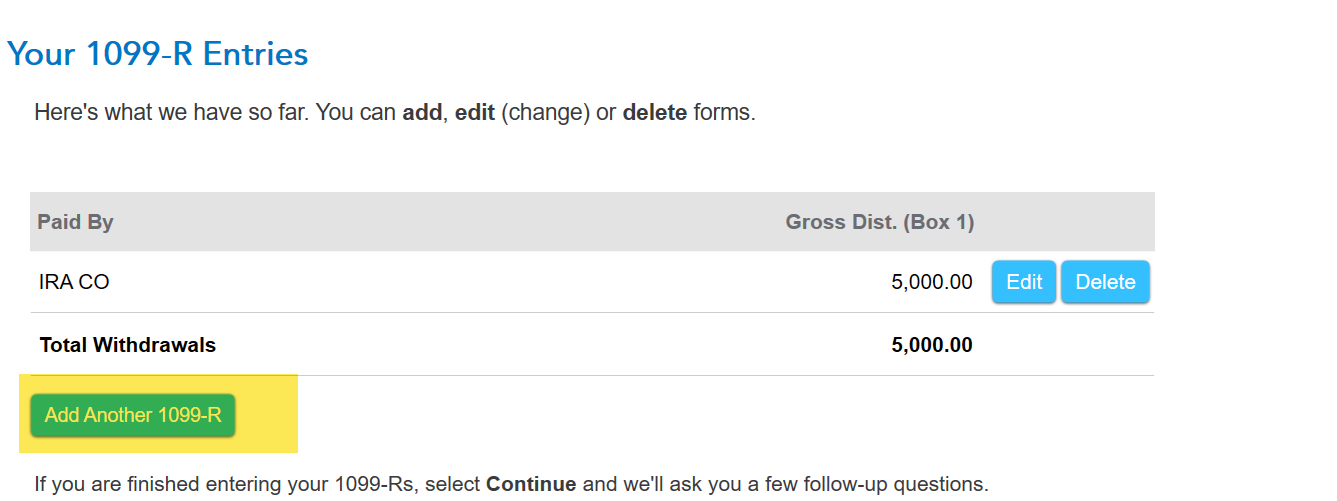This screenshot has width=1337, height=501.
Task: Click the bold Continue word in the bottom sentence
Action: coord(531,485)
